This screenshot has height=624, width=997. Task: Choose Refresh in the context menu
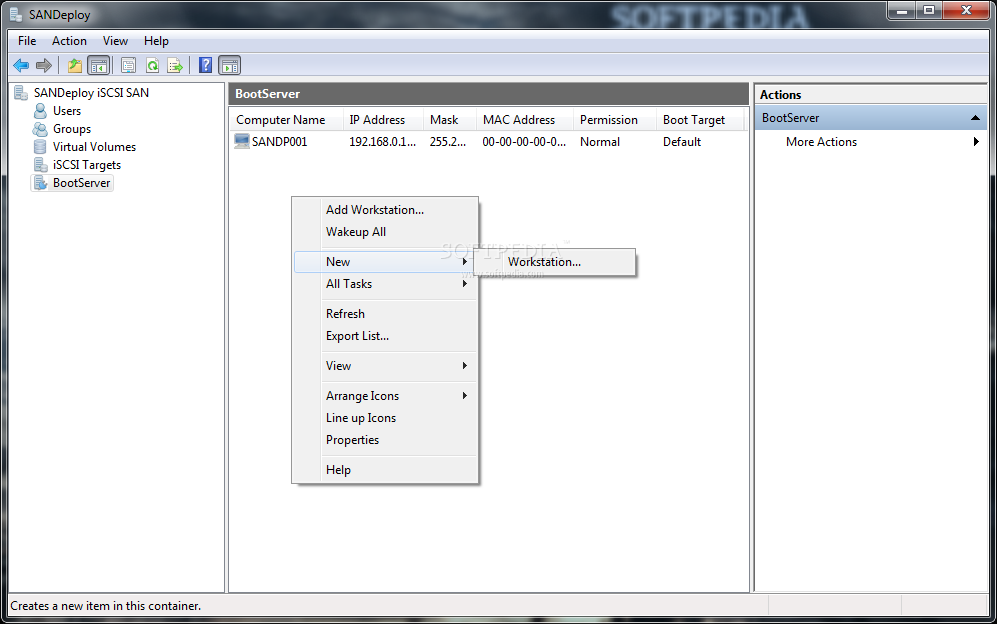coord(385,314)
